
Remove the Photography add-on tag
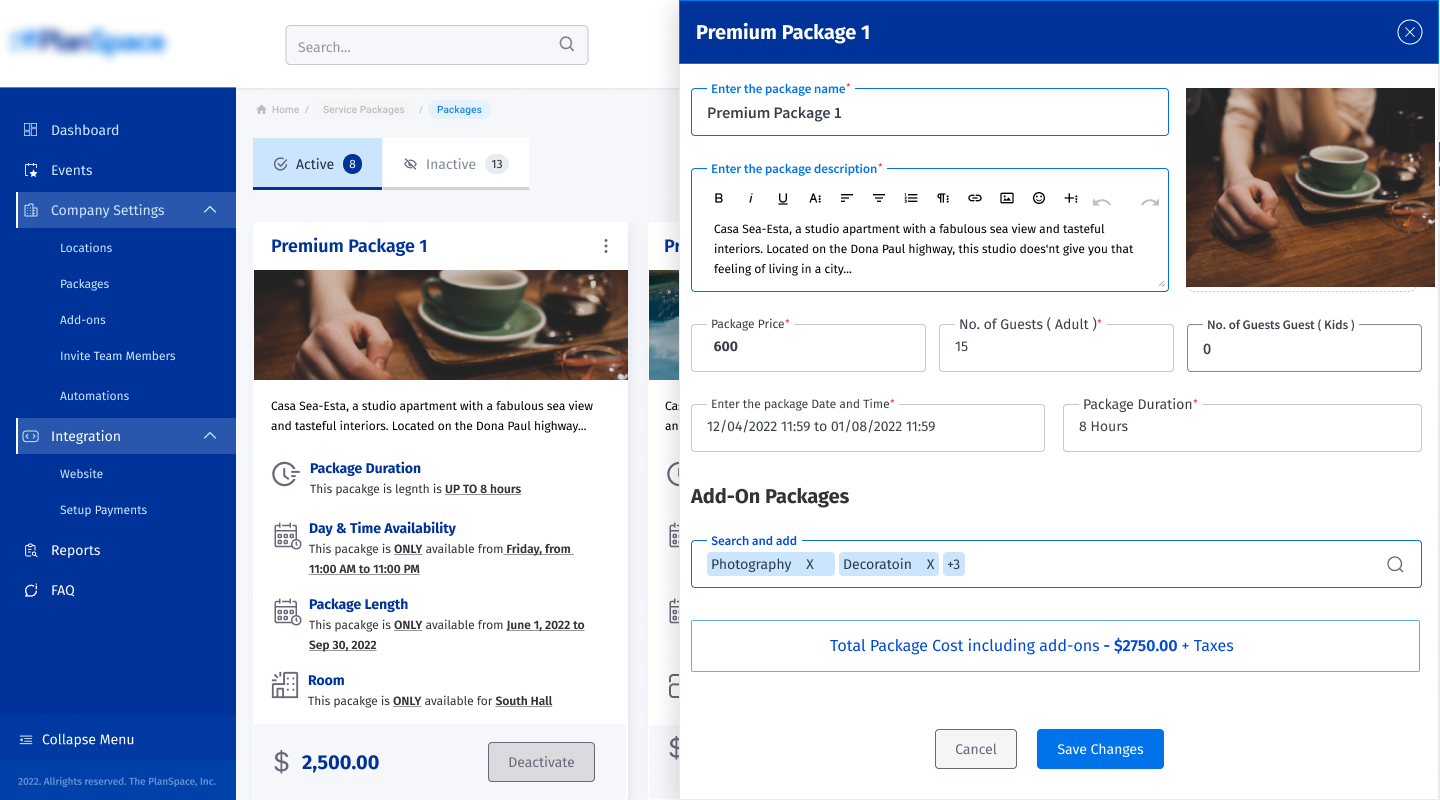point(810,564)
